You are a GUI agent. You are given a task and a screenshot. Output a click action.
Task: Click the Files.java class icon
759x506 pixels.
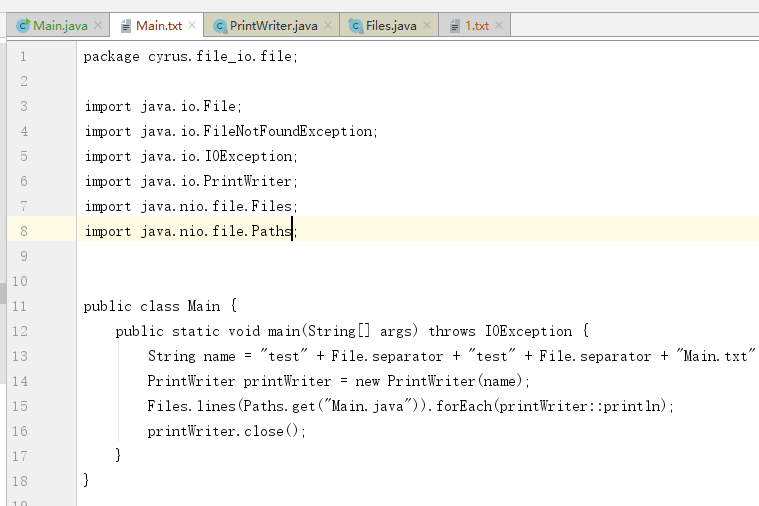click(356, 26)
